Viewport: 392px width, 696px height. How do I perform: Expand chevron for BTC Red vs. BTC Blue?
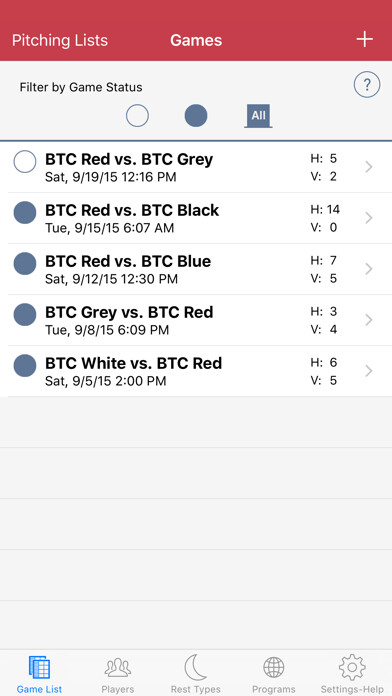coord(368,269)
